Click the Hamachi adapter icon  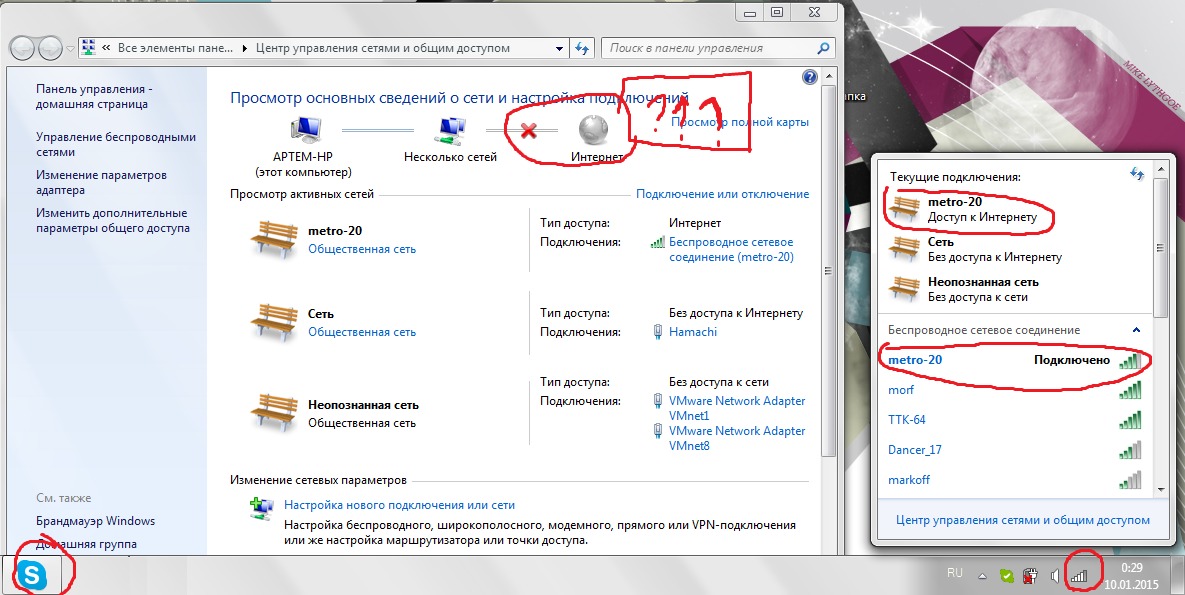pos(657,332)
